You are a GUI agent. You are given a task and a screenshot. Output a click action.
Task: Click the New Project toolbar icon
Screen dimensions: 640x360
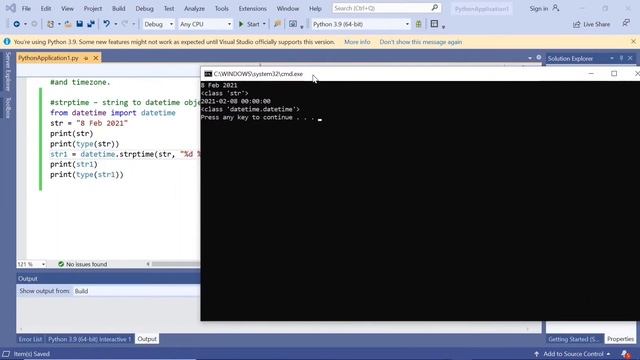point(51,24)
